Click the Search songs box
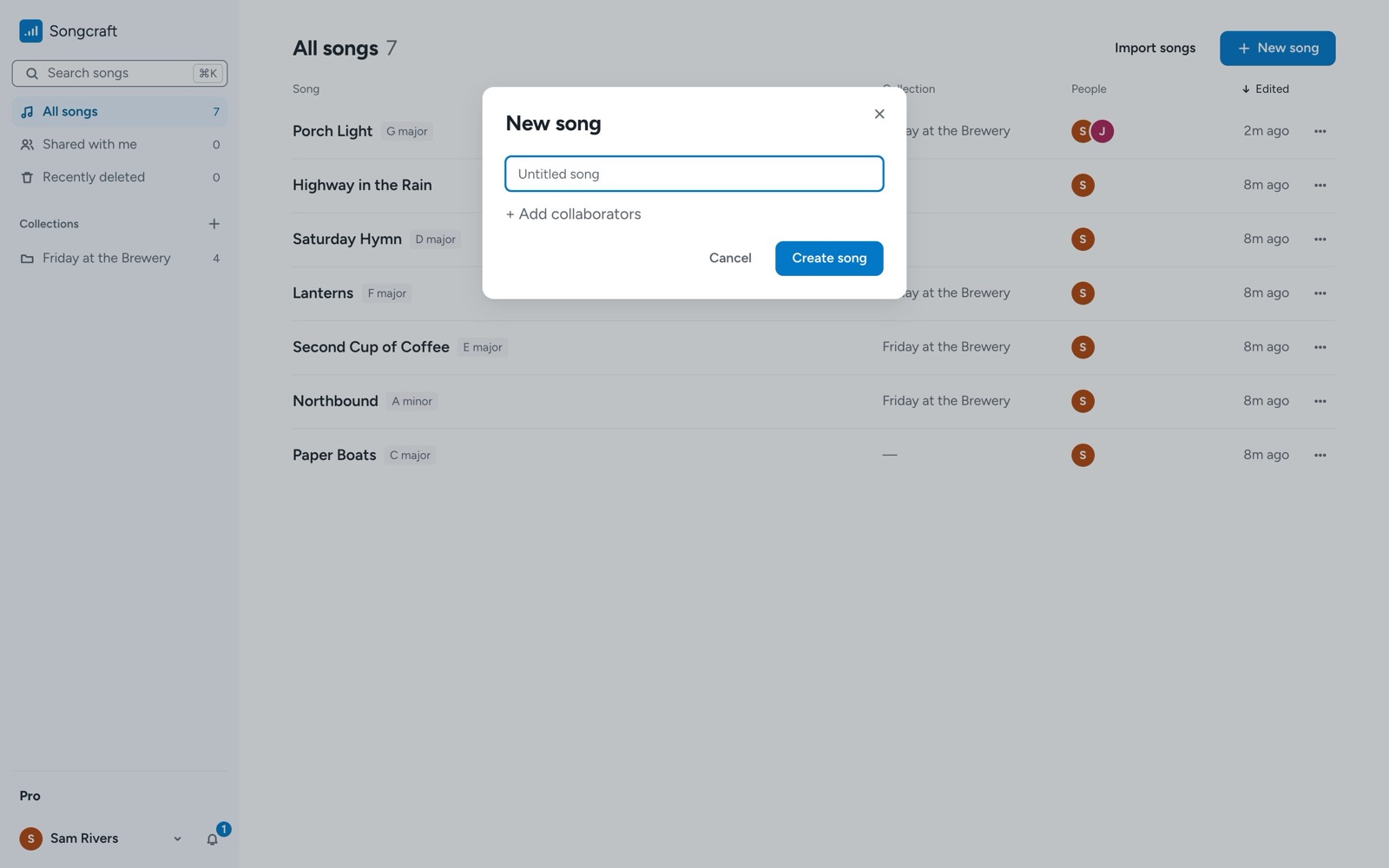This screenshot has width=1389, height=868. point(120,74)
